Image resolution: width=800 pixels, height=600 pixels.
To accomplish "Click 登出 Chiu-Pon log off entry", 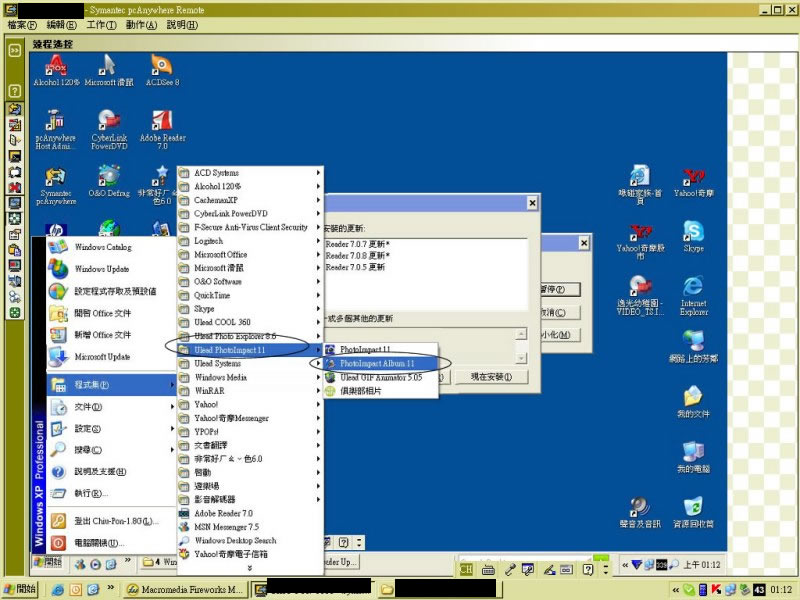I will [111, 521].
